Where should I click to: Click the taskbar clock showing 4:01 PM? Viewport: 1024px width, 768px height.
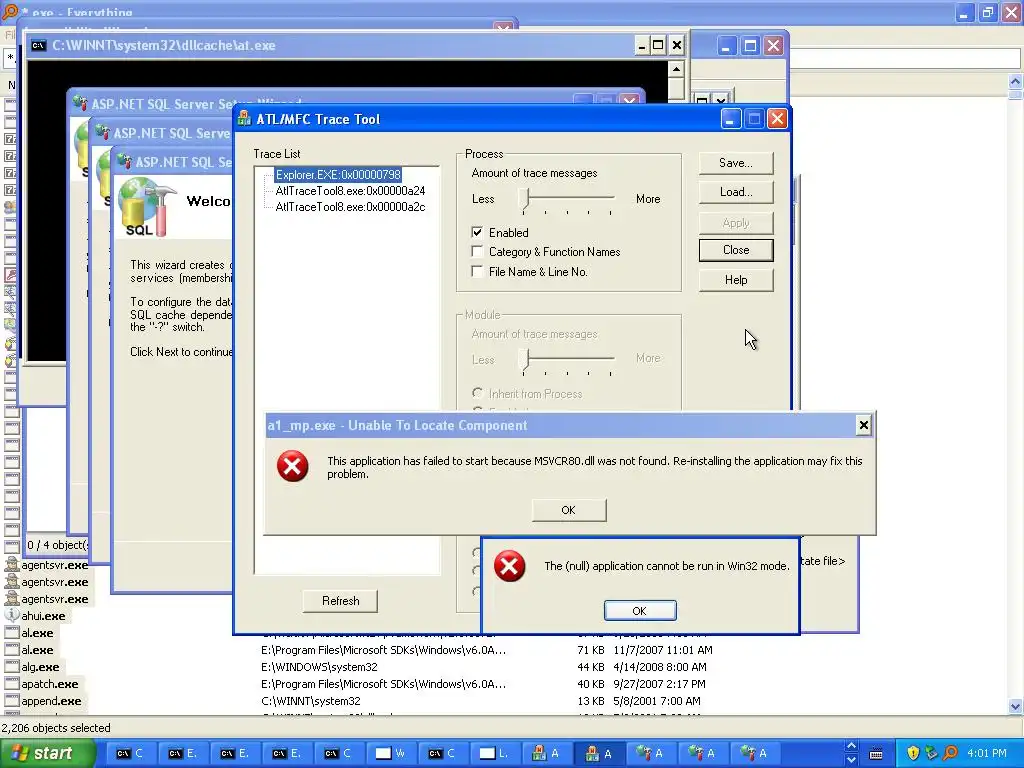pyautogui.click(x=987, y=753)
